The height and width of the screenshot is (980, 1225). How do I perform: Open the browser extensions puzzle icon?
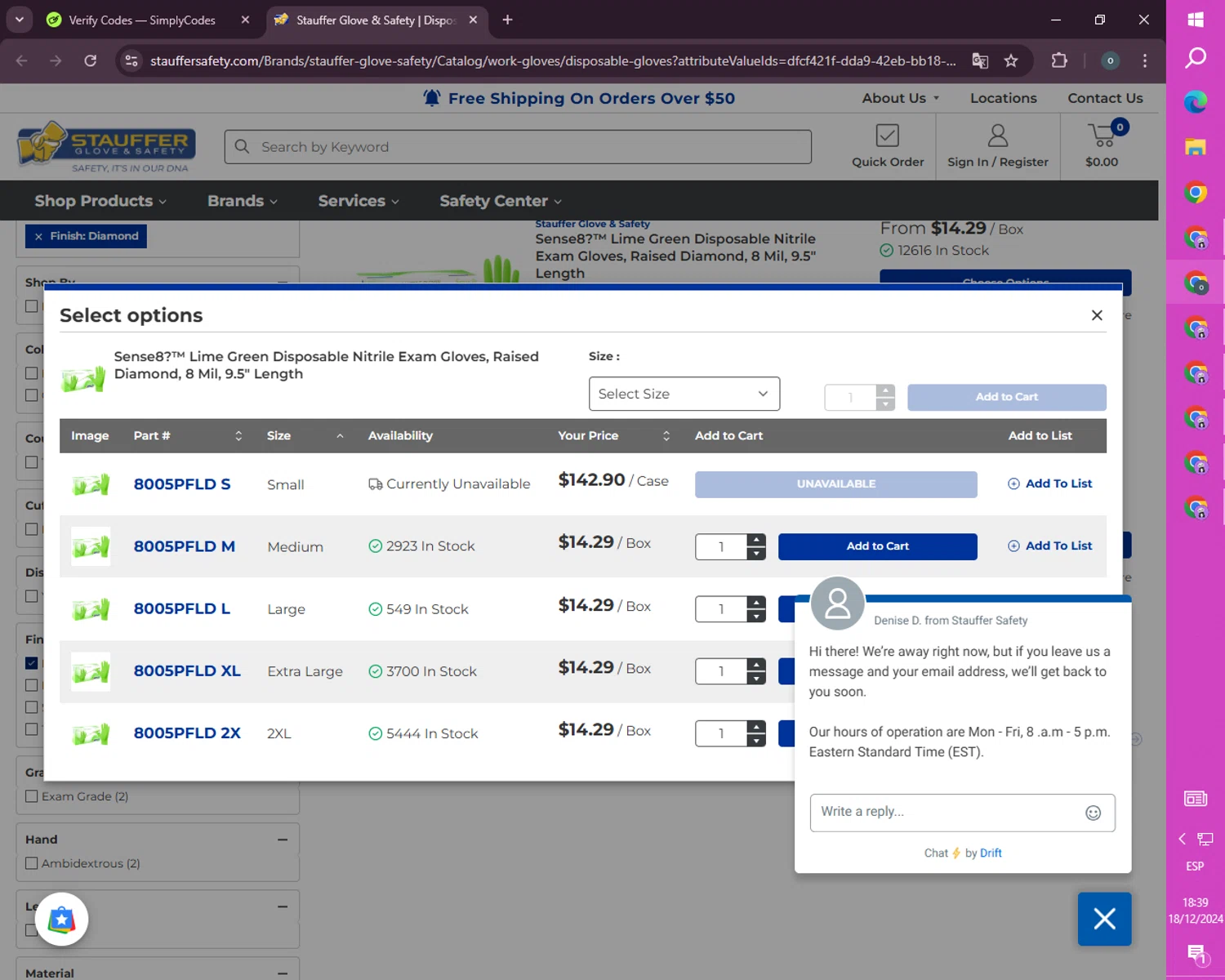[x=1059, y=60]
